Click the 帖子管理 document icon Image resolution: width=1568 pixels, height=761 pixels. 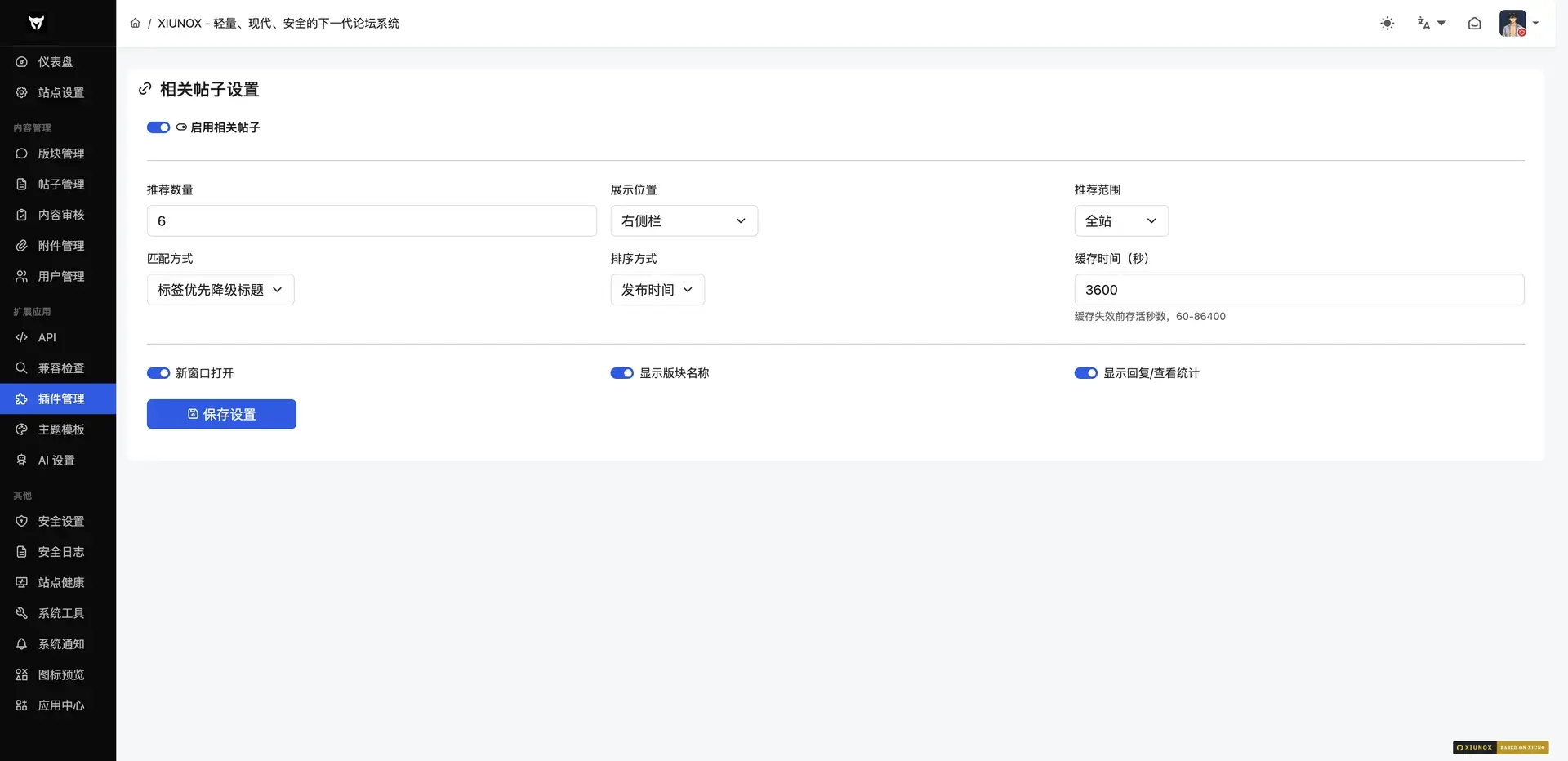[22, 185]
